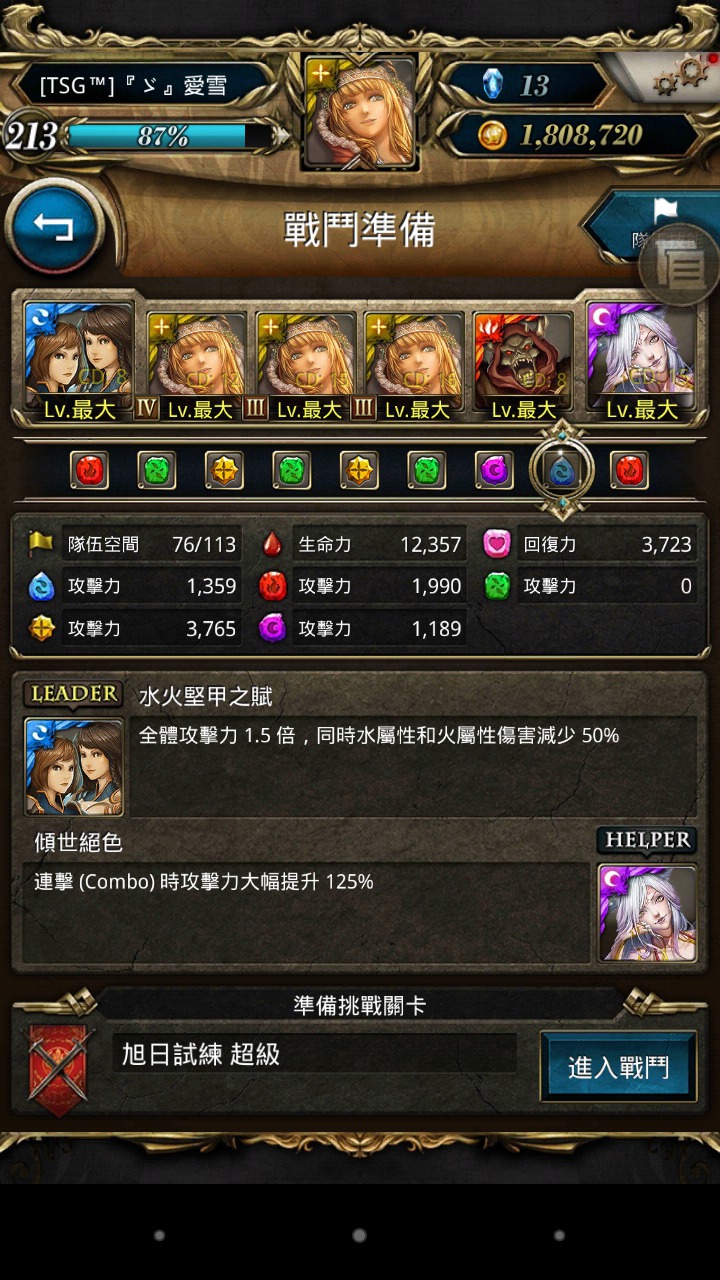Click the 進入戰鬥 button

(618, 1066)
